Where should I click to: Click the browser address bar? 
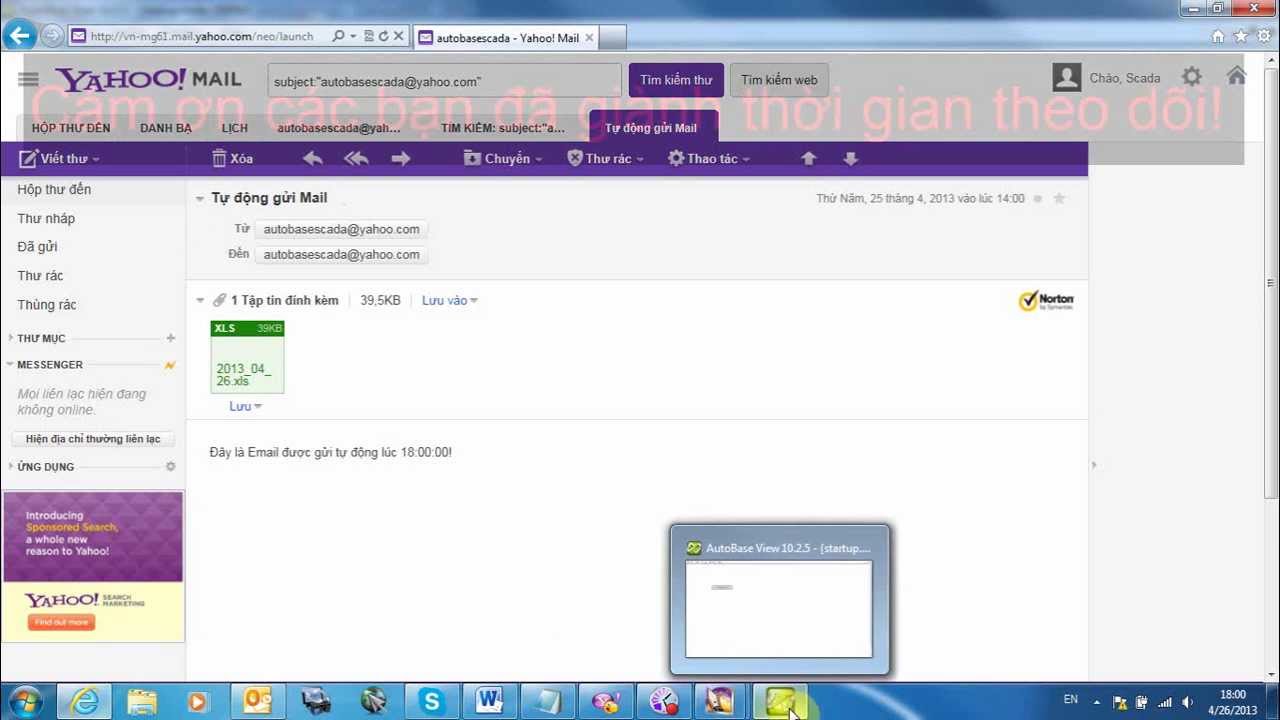[x=200, y=36]
